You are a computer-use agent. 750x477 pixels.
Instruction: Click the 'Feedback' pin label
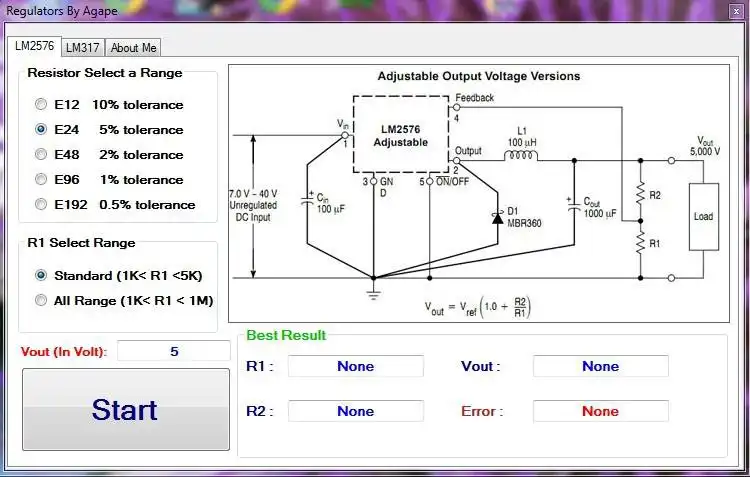tap(474, 98)
